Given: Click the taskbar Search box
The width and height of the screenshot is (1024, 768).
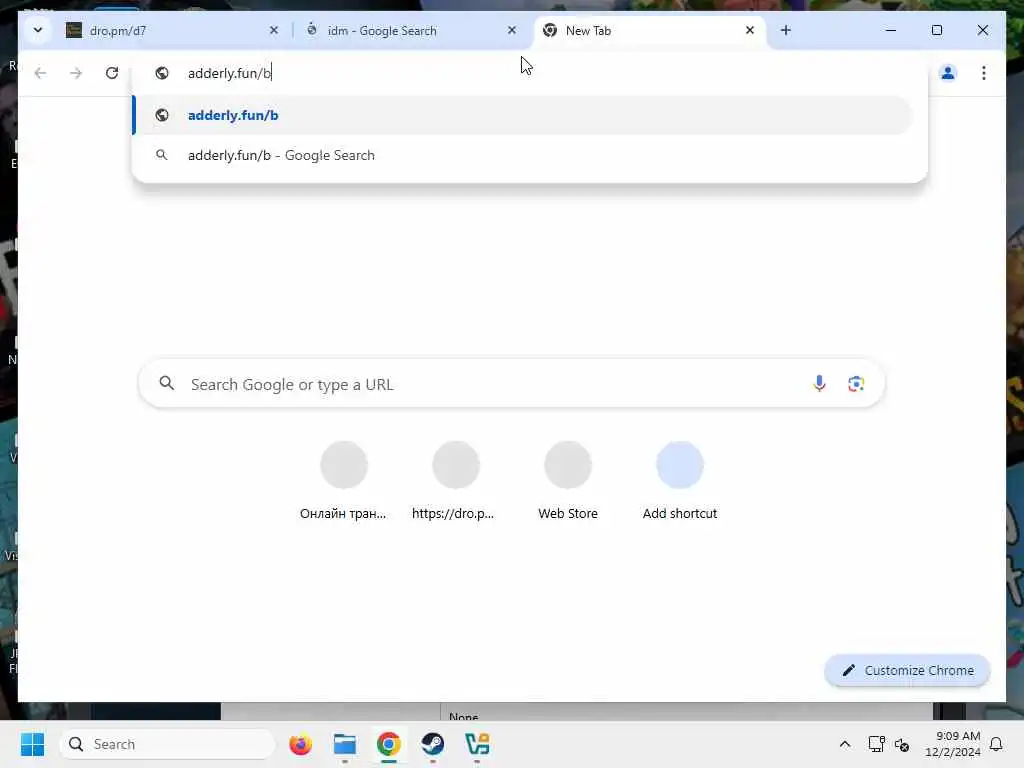Looking at the screenshot, I should [x=167, y=744].
